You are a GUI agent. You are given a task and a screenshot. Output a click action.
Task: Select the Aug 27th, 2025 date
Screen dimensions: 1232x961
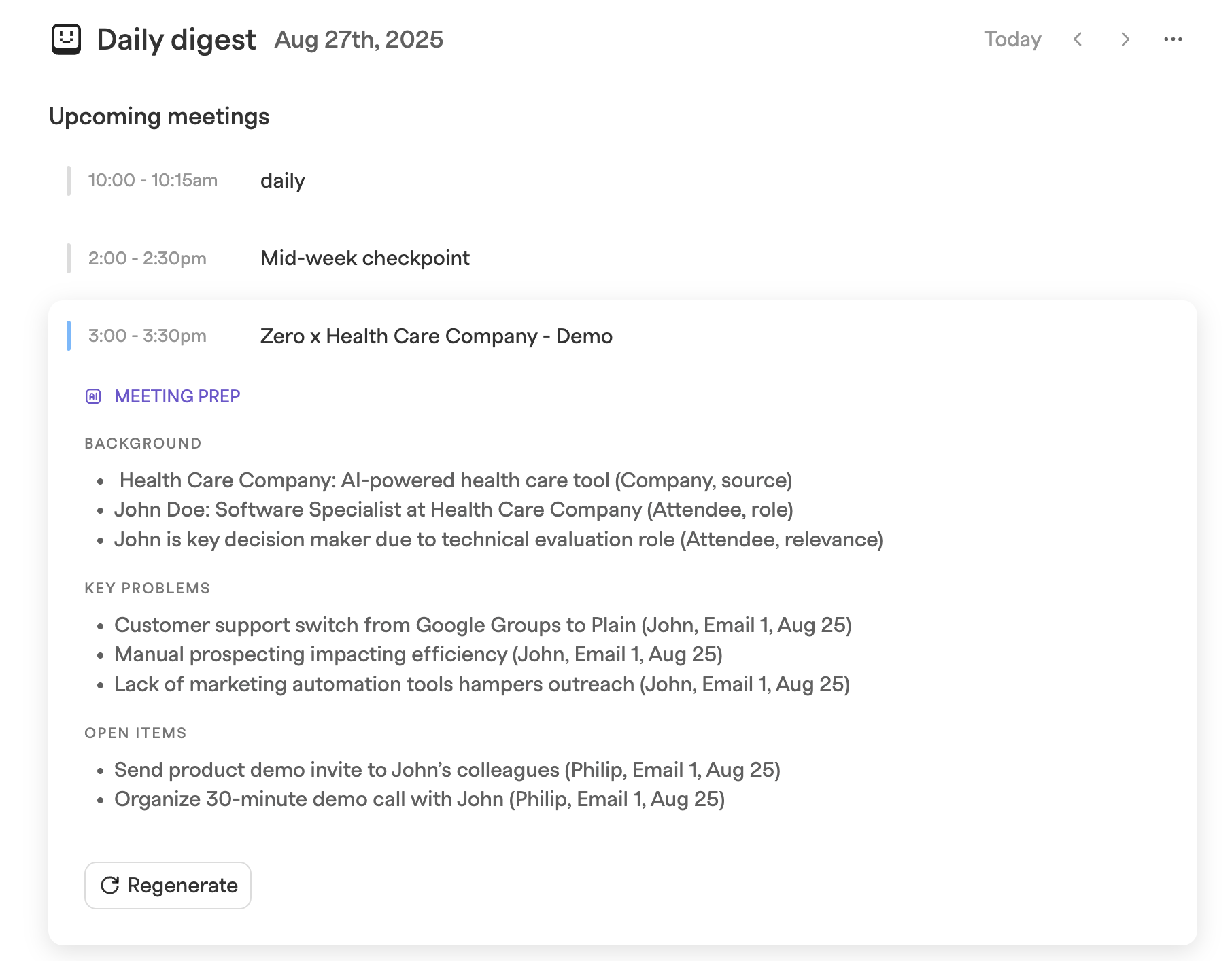pos(359,39)
